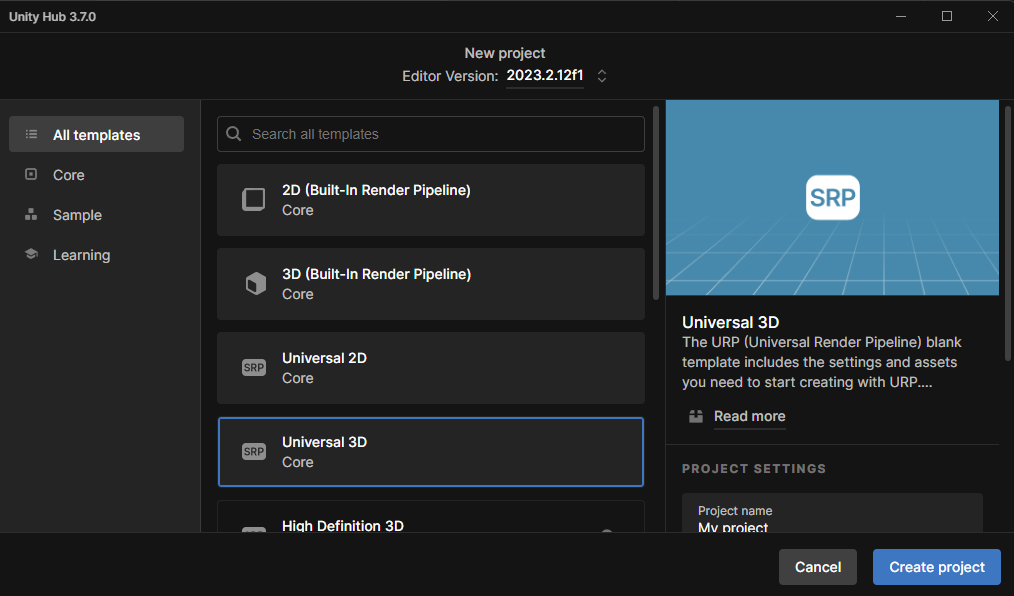The width and height of the screenshot is (1014, 596).
Task: Click the search magnifier icon
Action: (233, 134)
